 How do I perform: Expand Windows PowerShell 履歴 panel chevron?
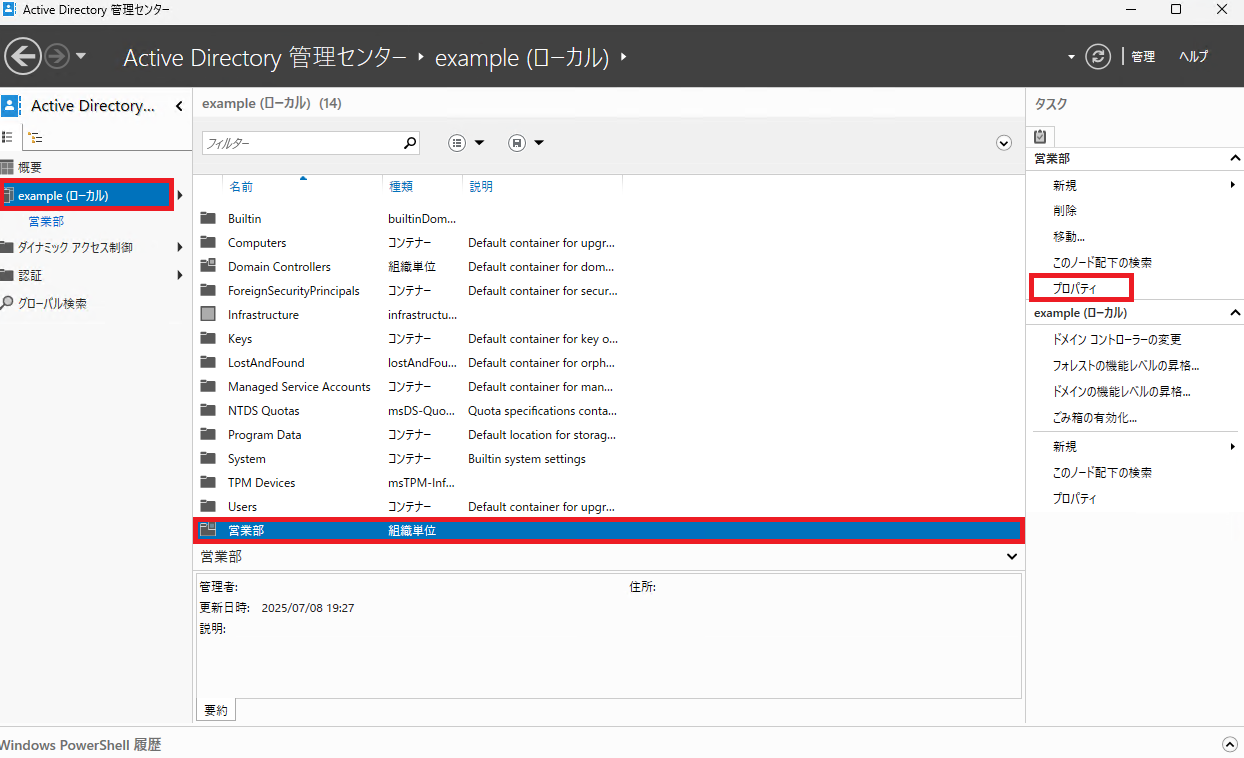coord(1230,745)
